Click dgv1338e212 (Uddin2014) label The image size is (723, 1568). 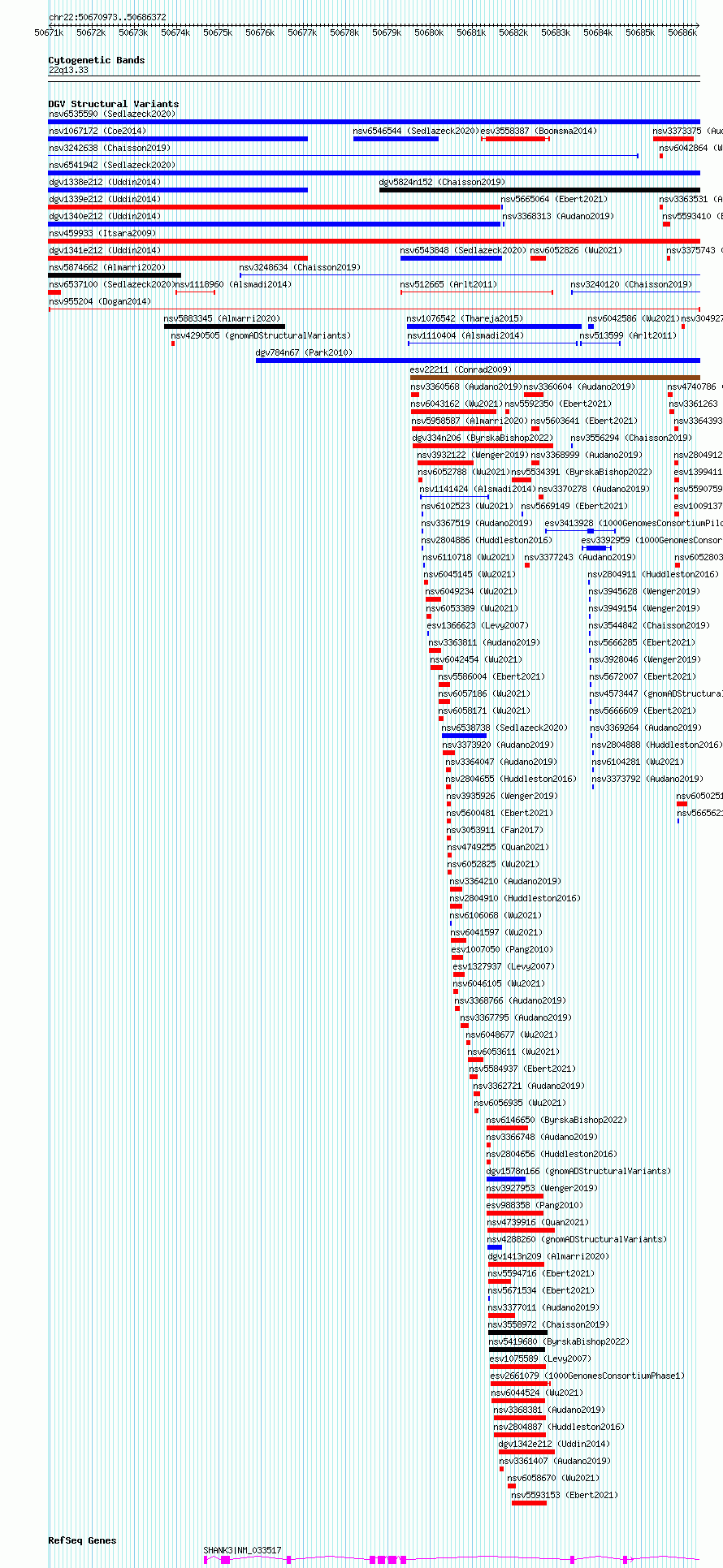[x=105, y=182]
